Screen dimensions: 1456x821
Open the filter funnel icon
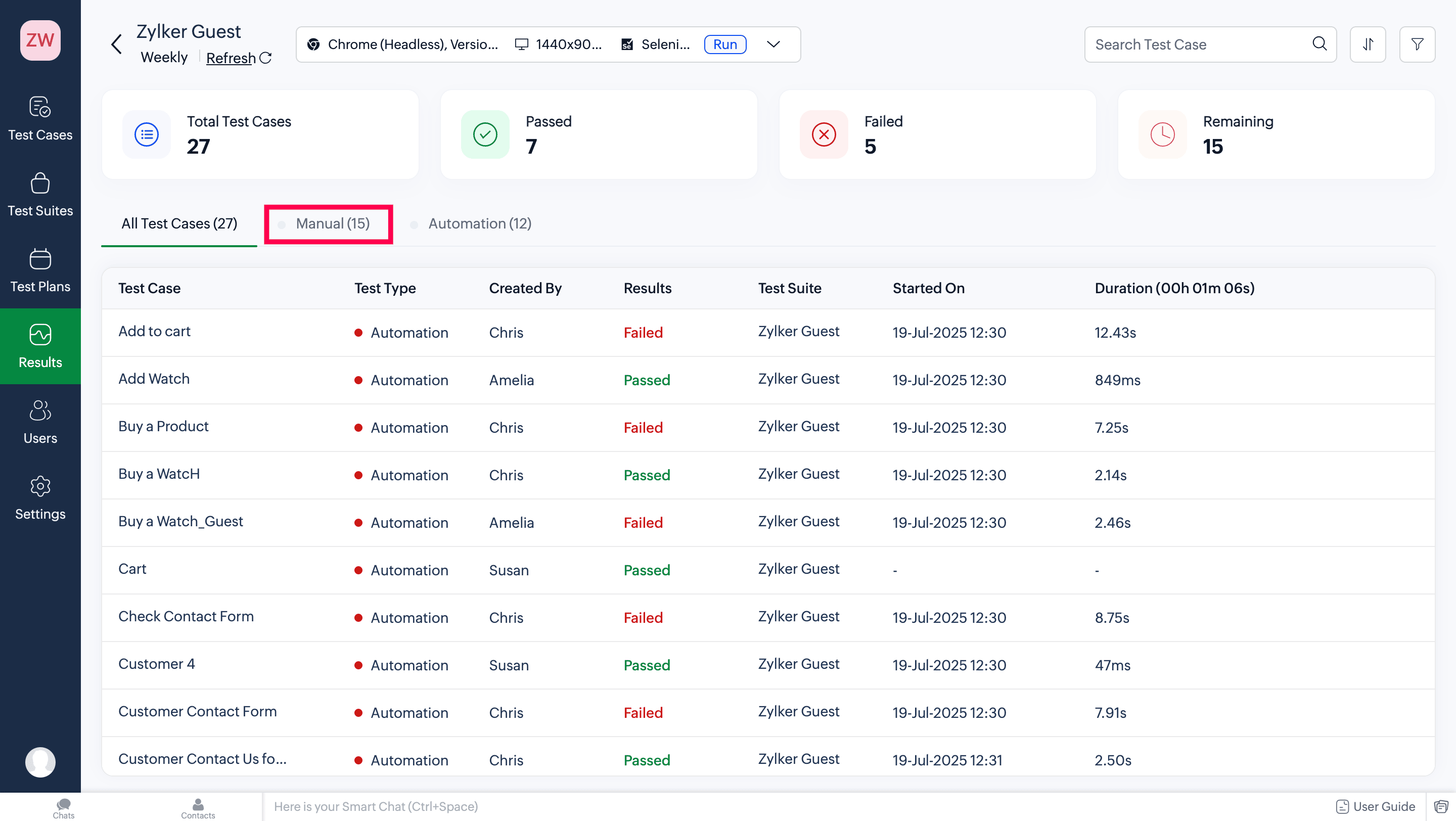1417,44
